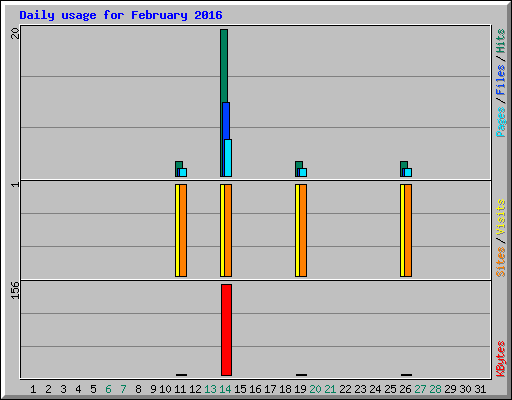Click the 'Files' legend label

pos(501,79)
